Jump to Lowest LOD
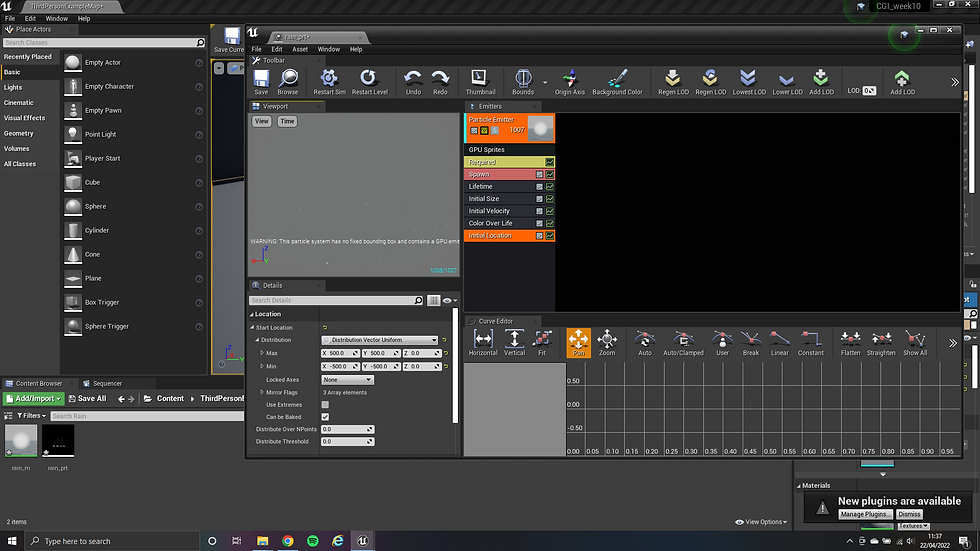 tap(749, 82)
